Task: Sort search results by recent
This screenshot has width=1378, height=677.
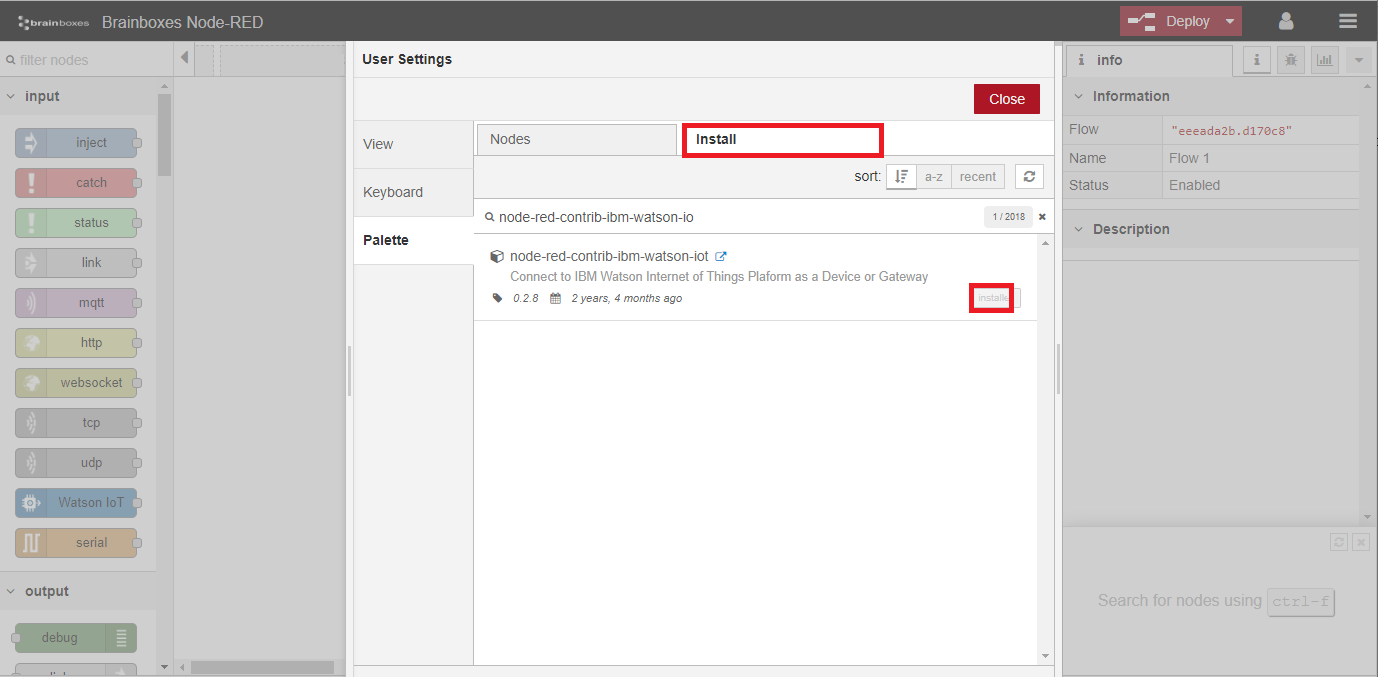Action: pyautogui.click(x=977, y=176)
